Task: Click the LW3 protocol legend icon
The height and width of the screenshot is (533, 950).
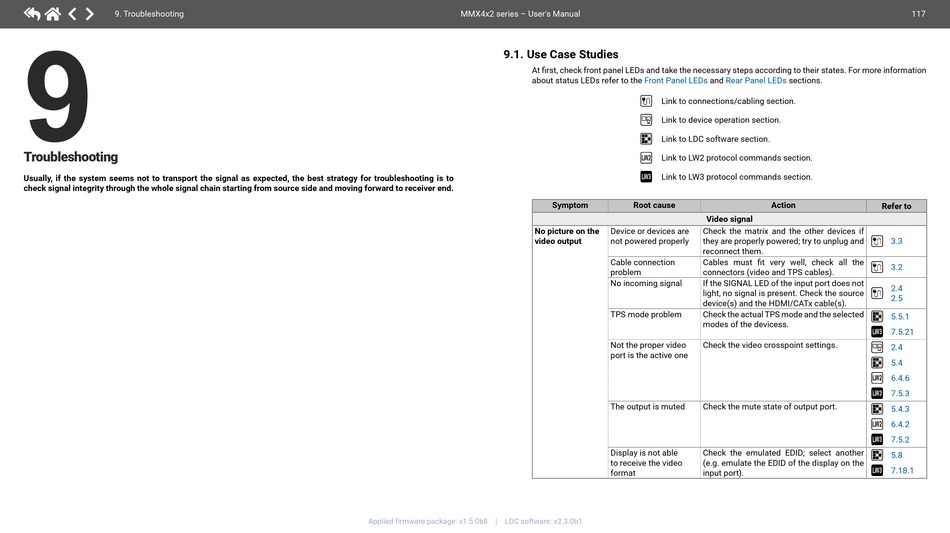Action: tap(646, 177)
